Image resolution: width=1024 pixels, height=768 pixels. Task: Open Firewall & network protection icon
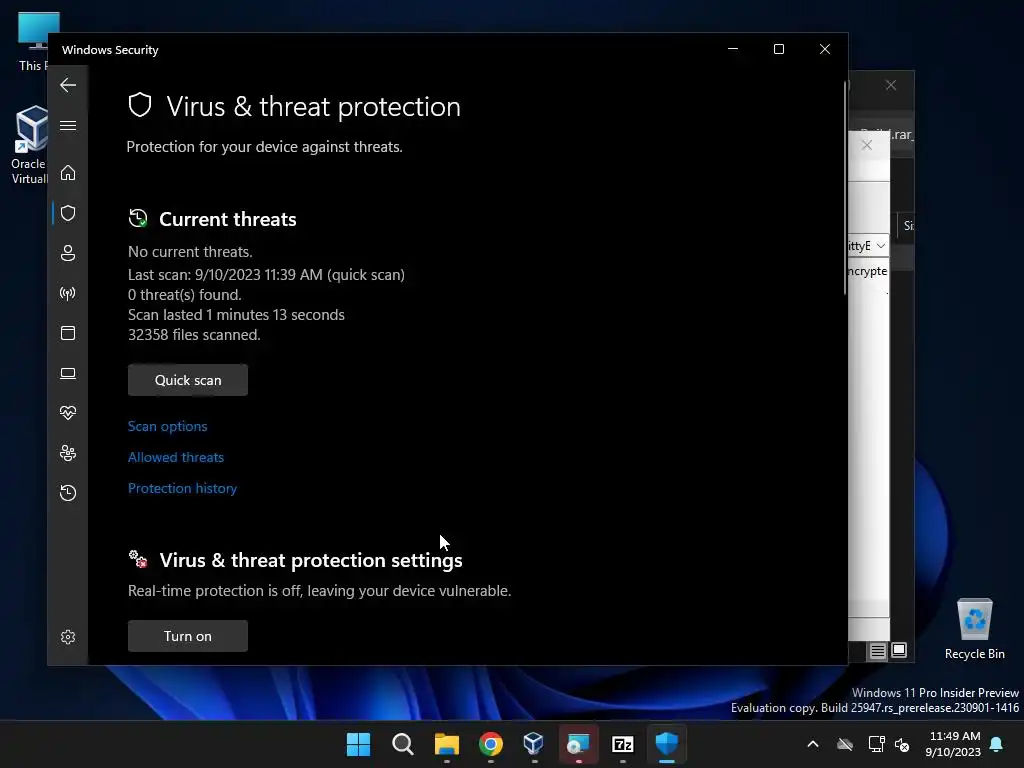point(68,293)
